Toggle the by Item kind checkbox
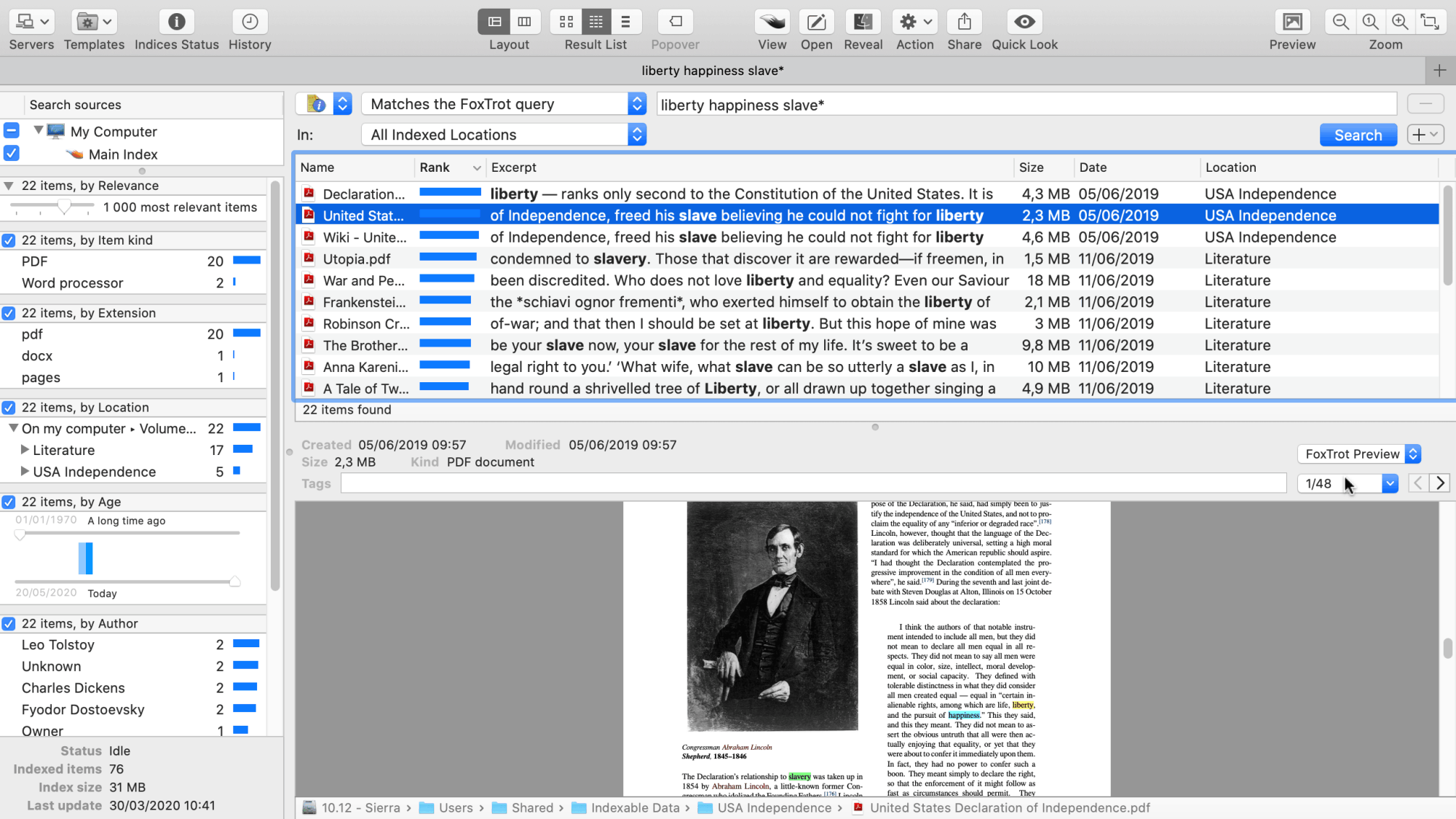This screenshot has height=819, width=1456. coord(9,240)
